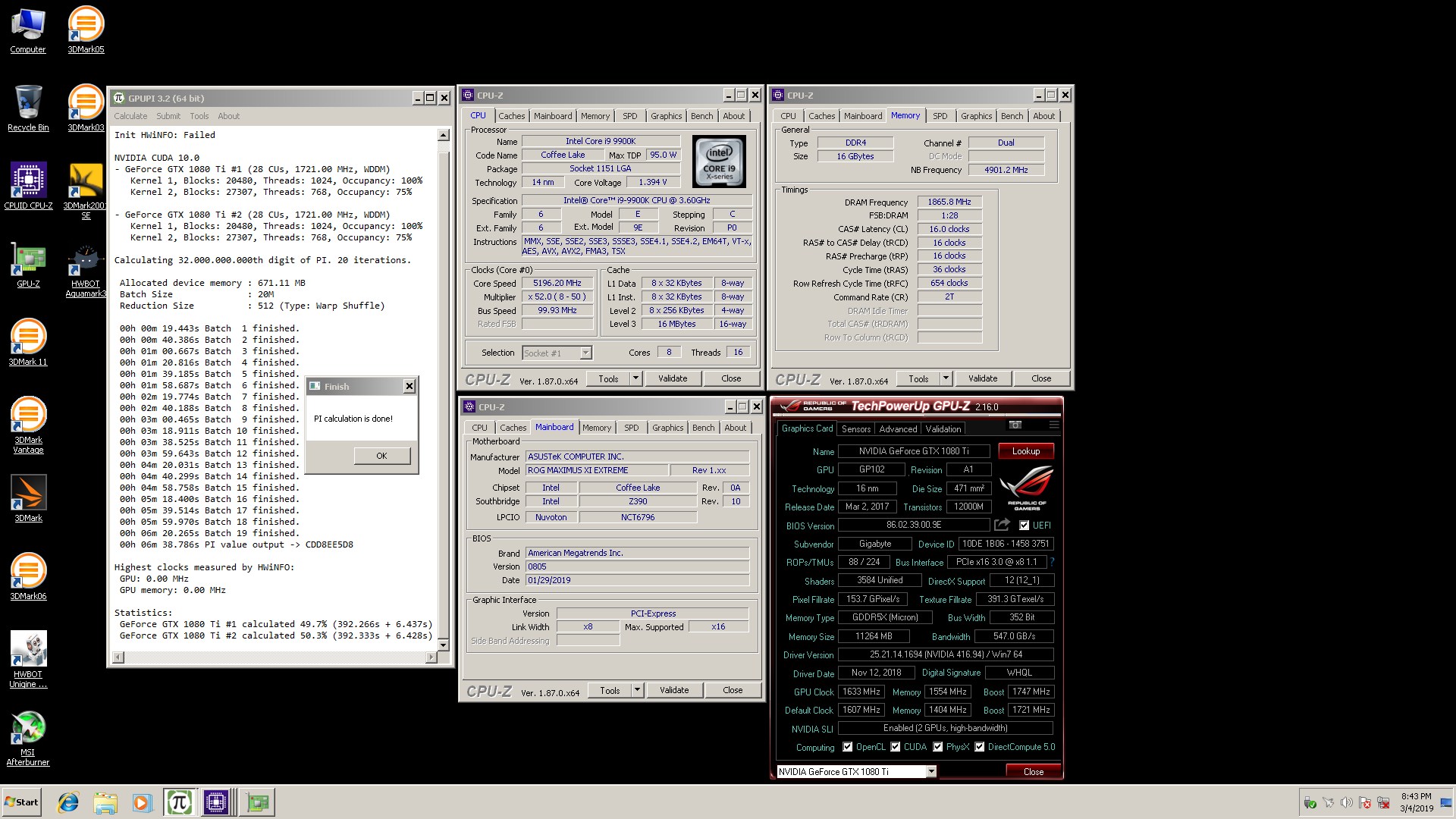Switch to Caches tab in CPU window

pyautogui.click(x=511, y=116)
